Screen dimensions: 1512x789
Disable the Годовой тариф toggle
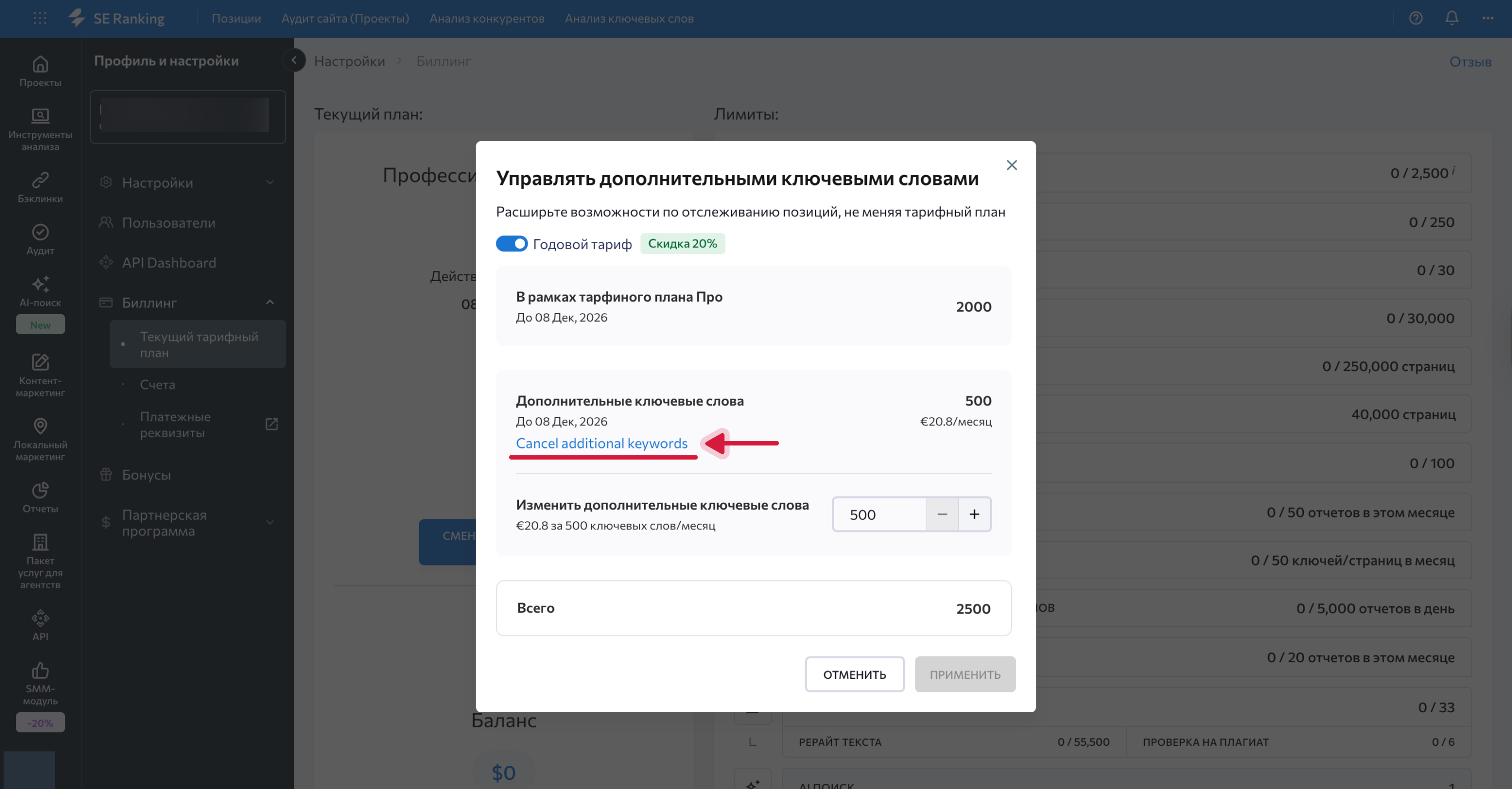(x=511, y=243)
